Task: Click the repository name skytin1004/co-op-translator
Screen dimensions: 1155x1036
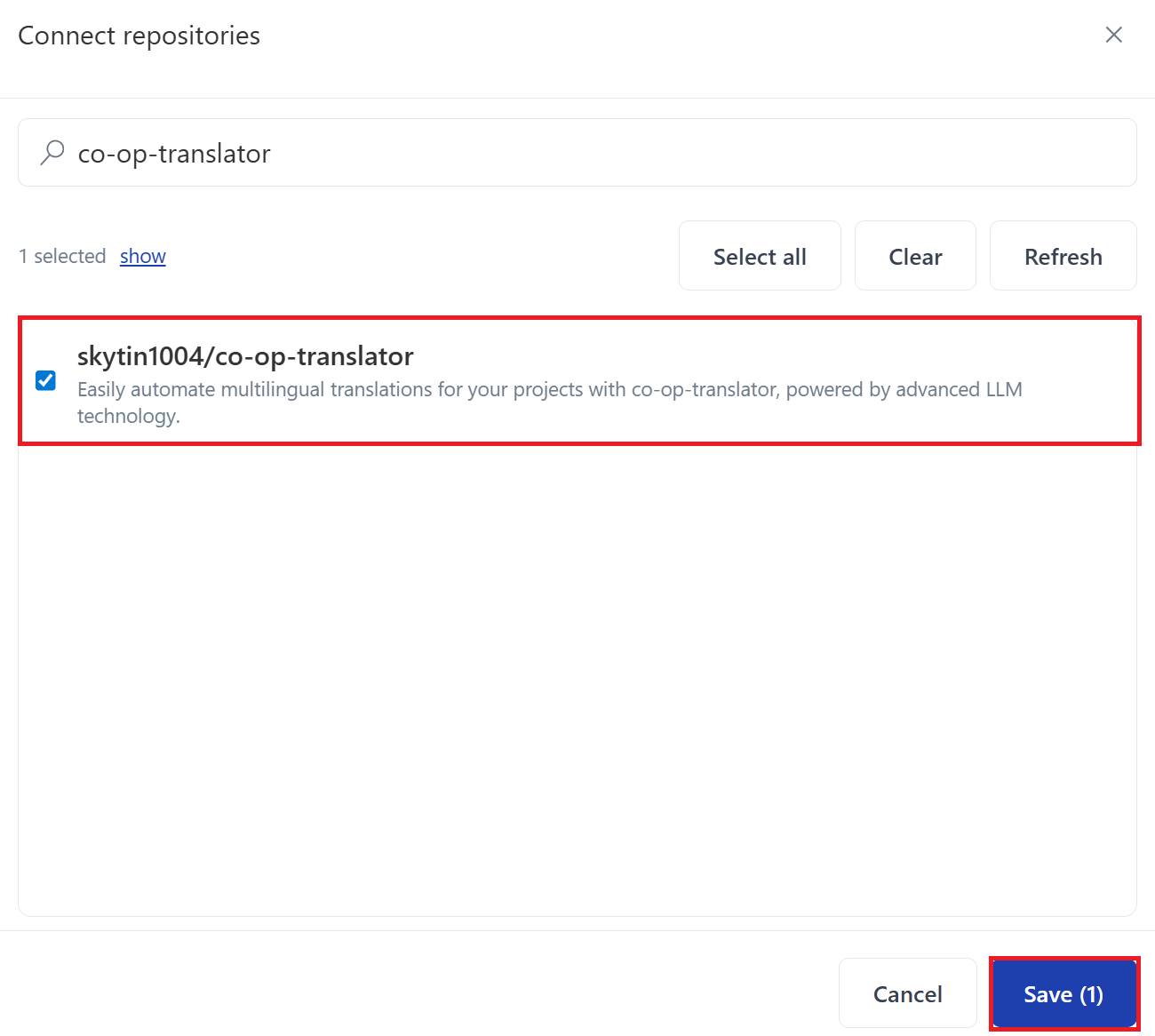Action: [245, 355]
